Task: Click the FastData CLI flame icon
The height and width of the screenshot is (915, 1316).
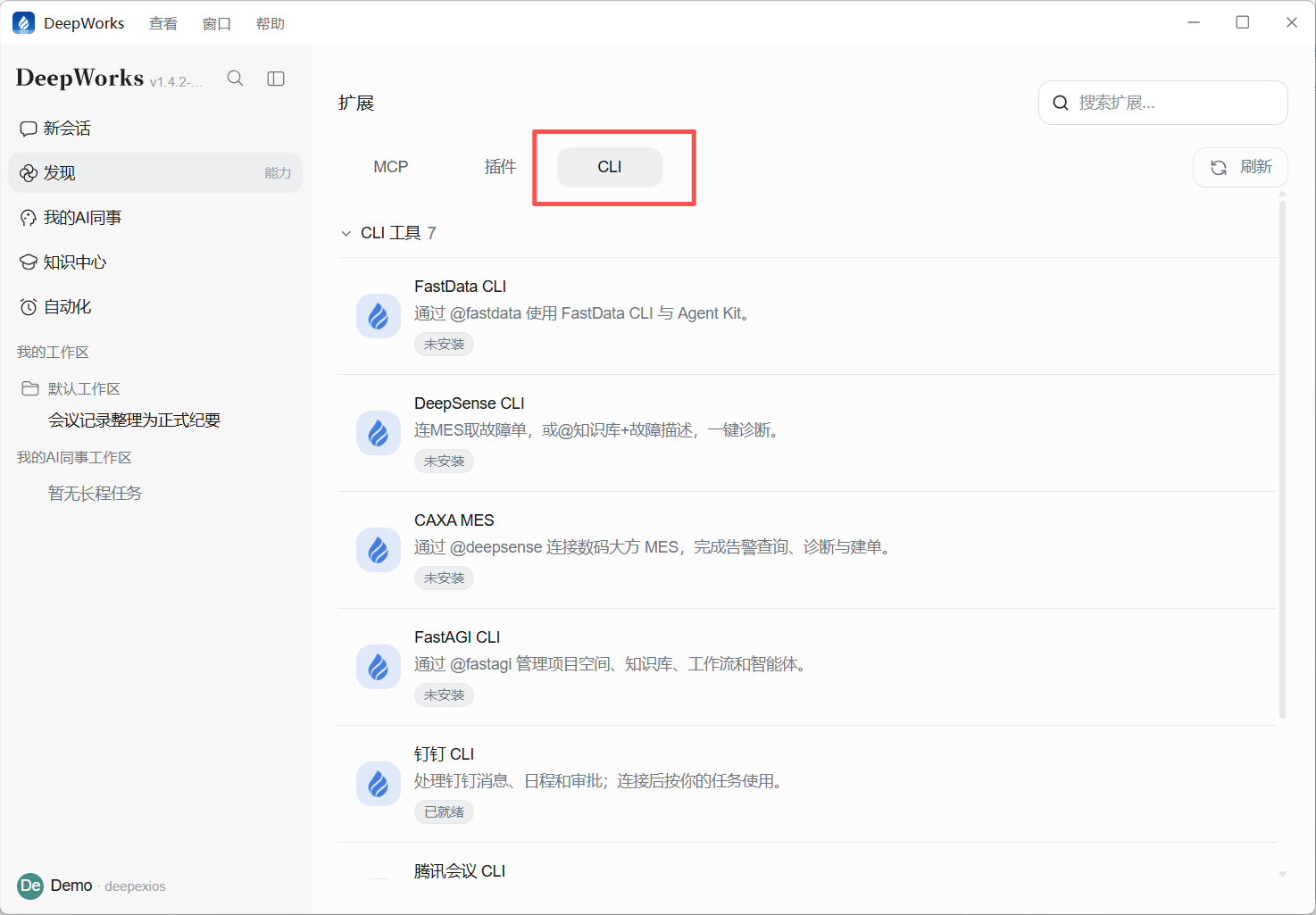Action: pyautogui.click(x=379, y=316)
